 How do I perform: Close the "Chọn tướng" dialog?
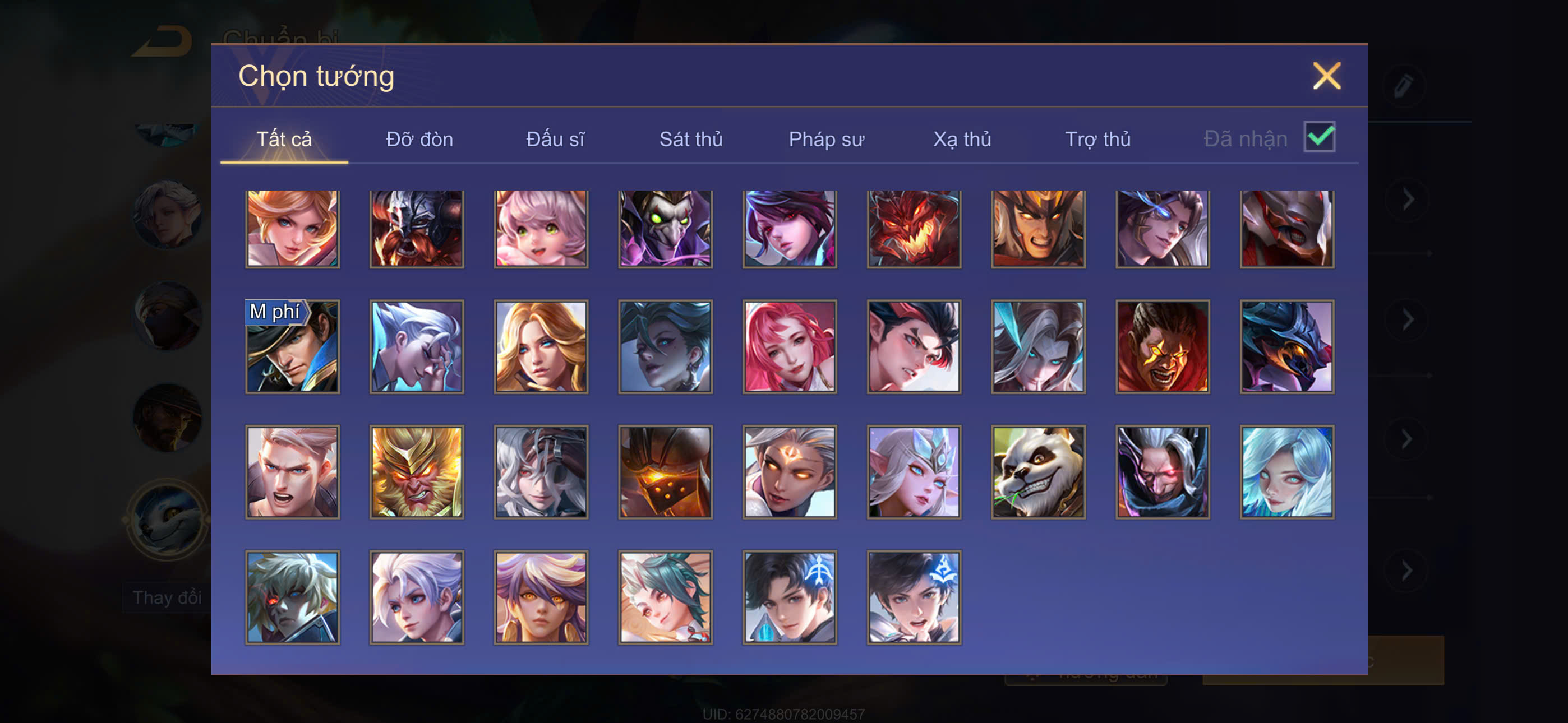point(1326,76)
